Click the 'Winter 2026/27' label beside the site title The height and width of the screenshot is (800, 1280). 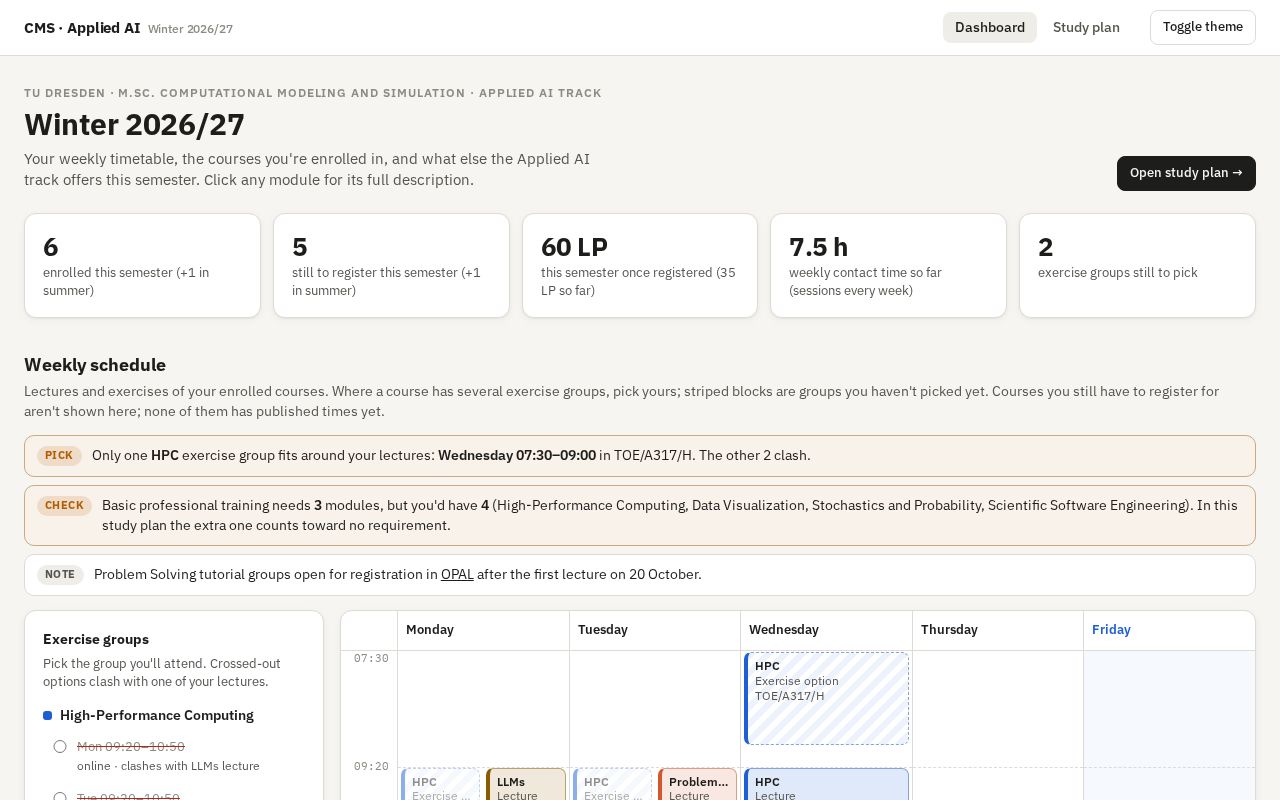pyautogui.click(x=190, y=29)
